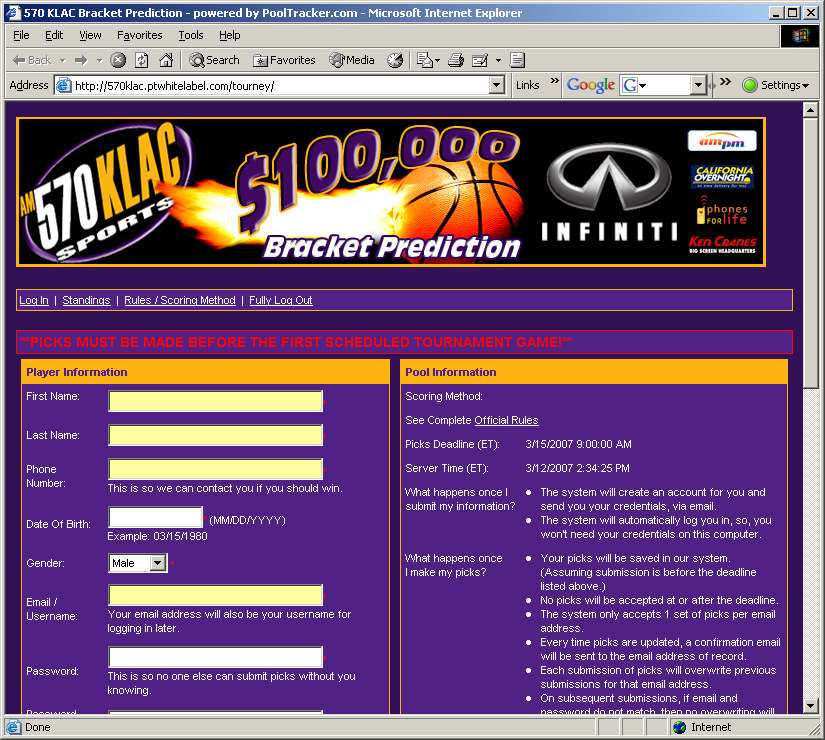Click the Refresh page icon
Image resolution: width=825 pixels, height=740 pixels.
pyautogui.click(x=142, y=60)
